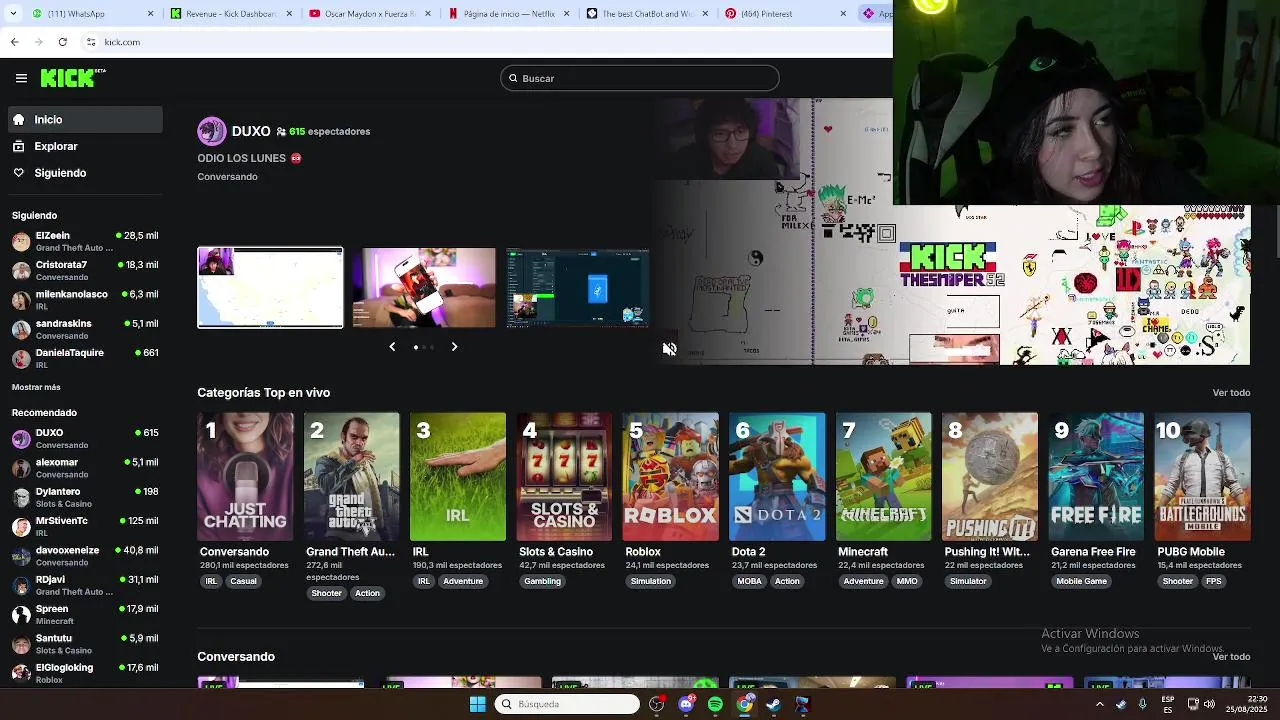Switch to The best ChatBot tab
This screenshot has height=720, width=1280.
[x=647, y=14]
